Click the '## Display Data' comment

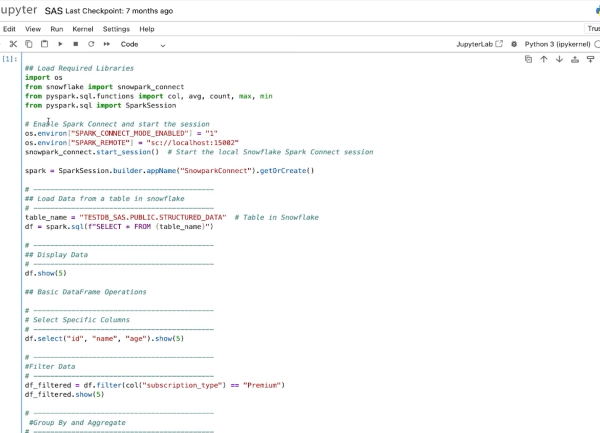56,255
